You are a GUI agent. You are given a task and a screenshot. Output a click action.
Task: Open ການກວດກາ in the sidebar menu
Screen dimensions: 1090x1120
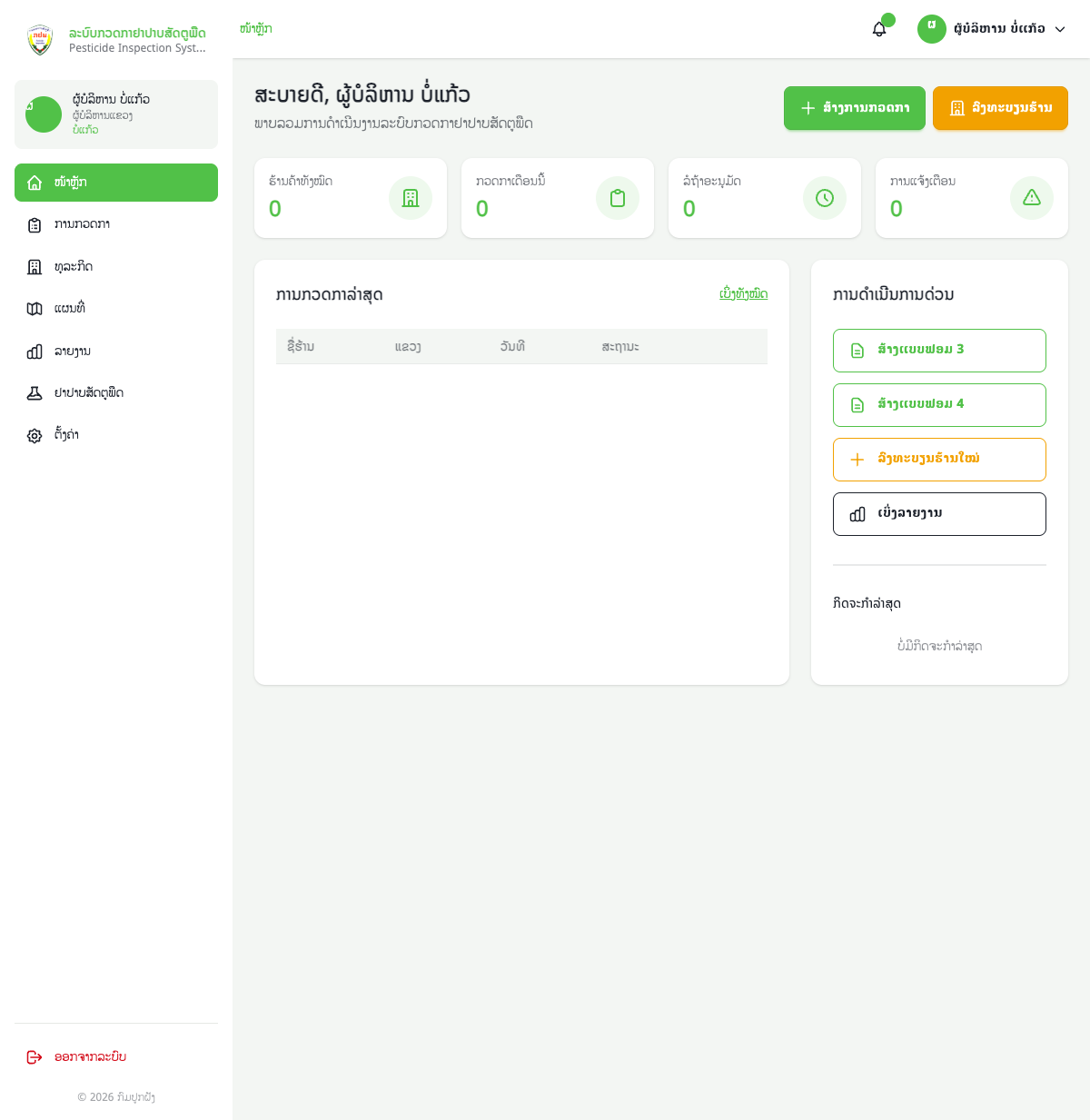pyautogui.click(x=82, y=224)
